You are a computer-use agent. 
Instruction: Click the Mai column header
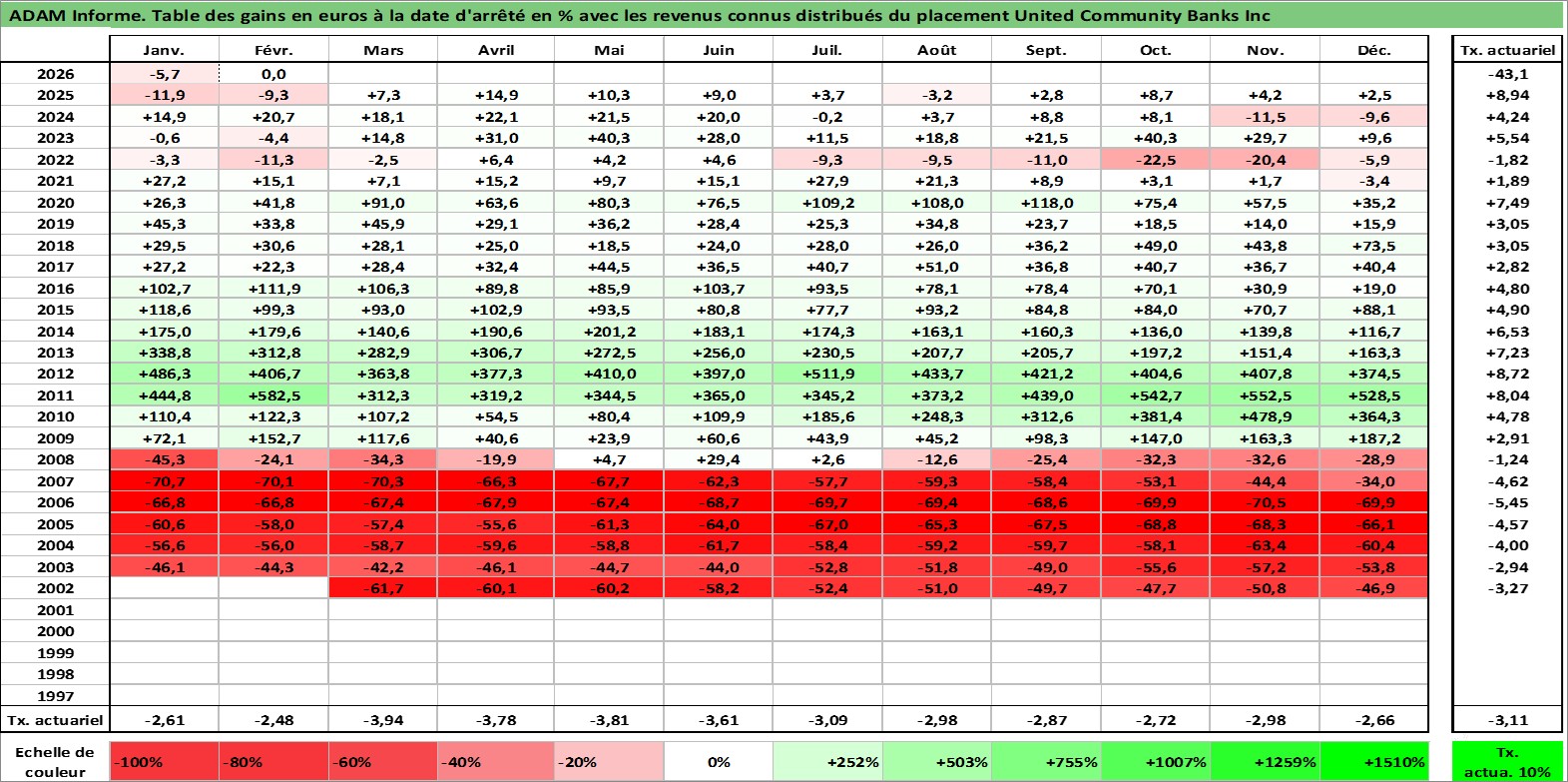point(609,50)
